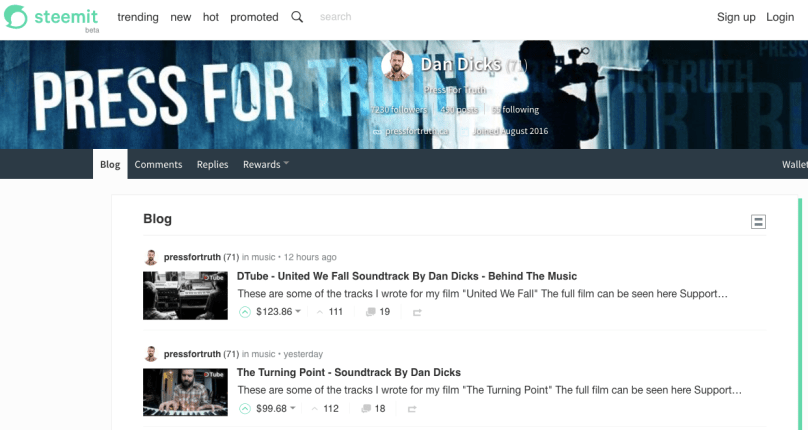Image resolution: width=808 pixels, height=430 pixels.
Task: Switch to the Replies tab
Action: (x=212, y=164)
